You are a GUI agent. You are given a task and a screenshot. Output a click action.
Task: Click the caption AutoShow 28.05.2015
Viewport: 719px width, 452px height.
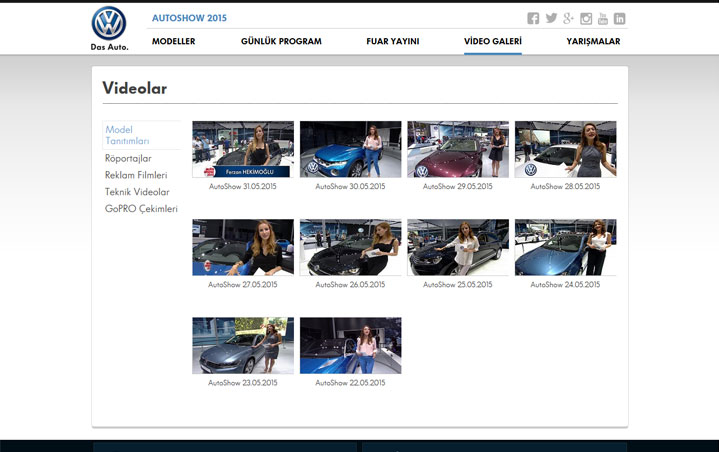pyautogui.click(x=565, y=187)
